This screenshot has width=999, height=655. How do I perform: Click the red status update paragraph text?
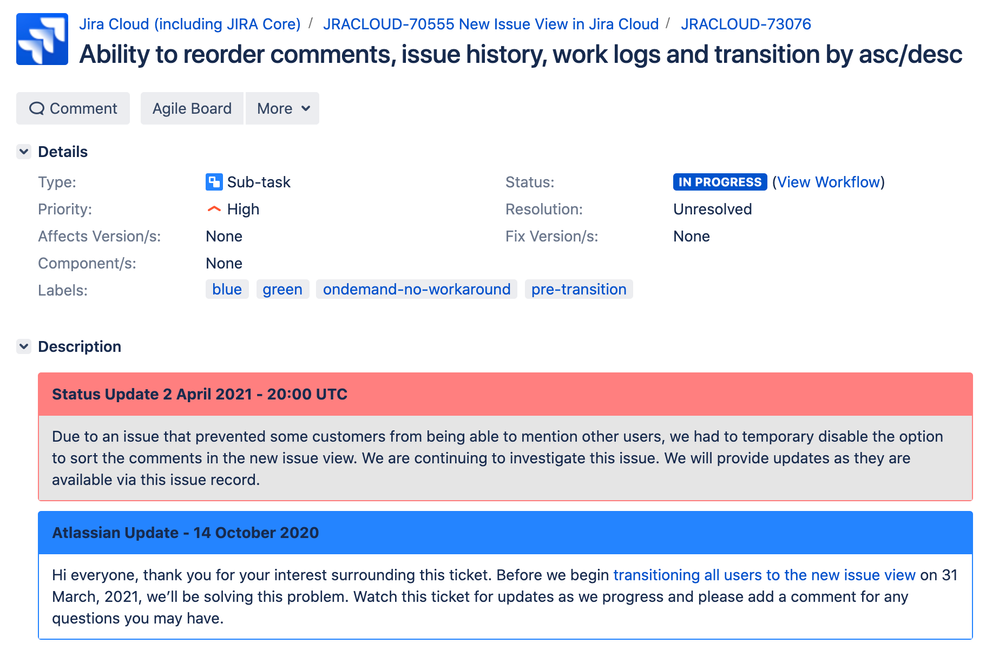click(x=497, y=458)
